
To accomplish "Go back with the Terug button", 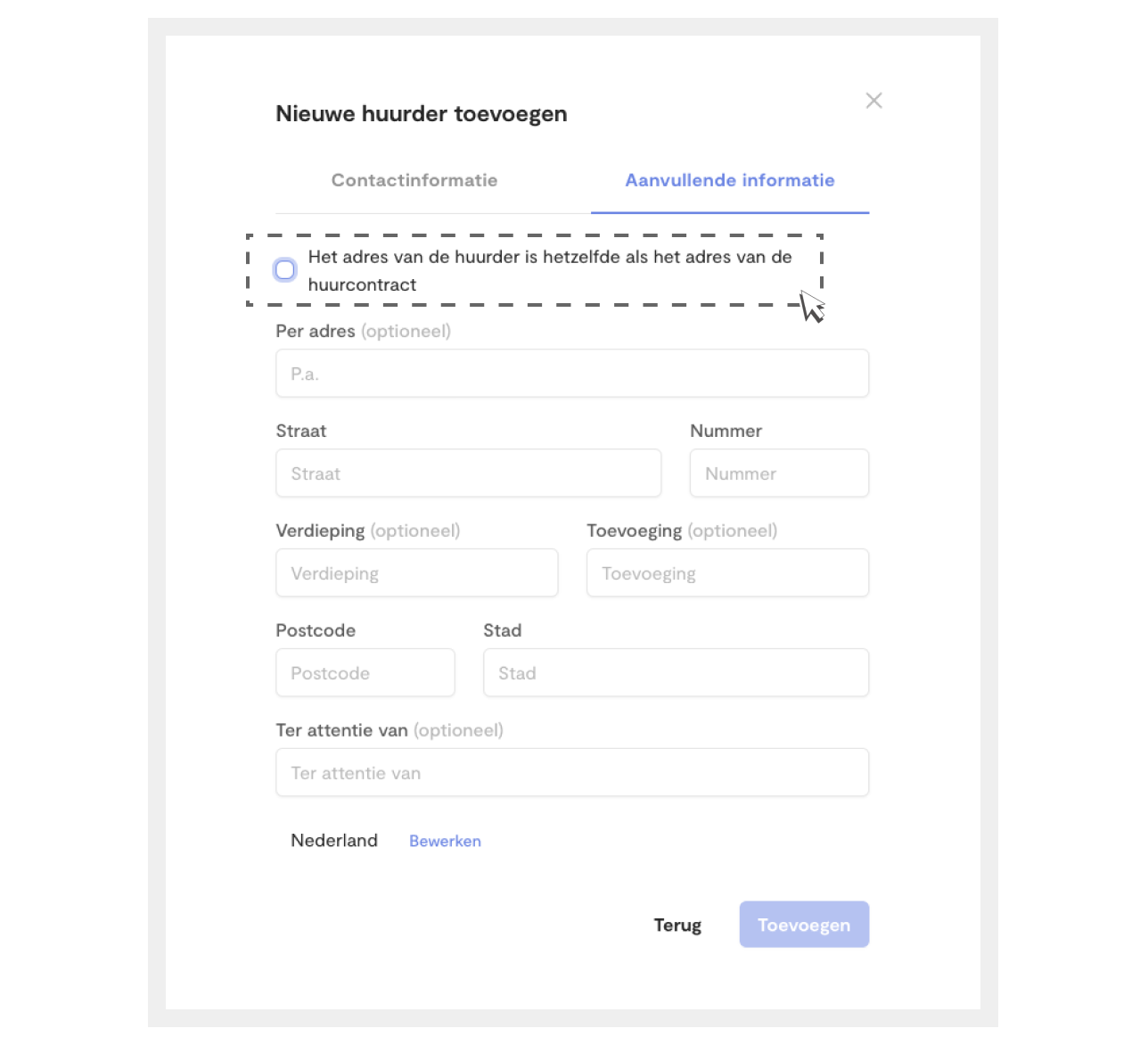I will [x=677, y=925].
